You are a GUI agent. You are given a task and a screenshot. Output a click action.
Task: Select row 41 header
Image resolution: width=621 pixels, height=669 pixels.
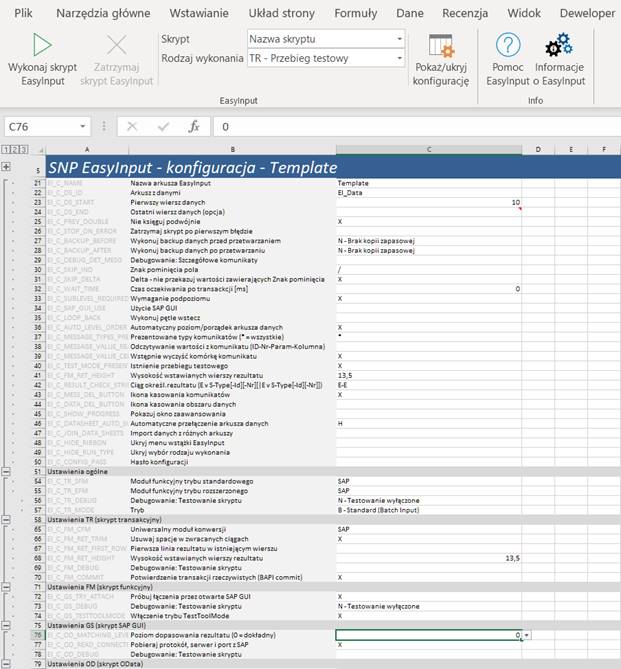[x=38, y=375]
